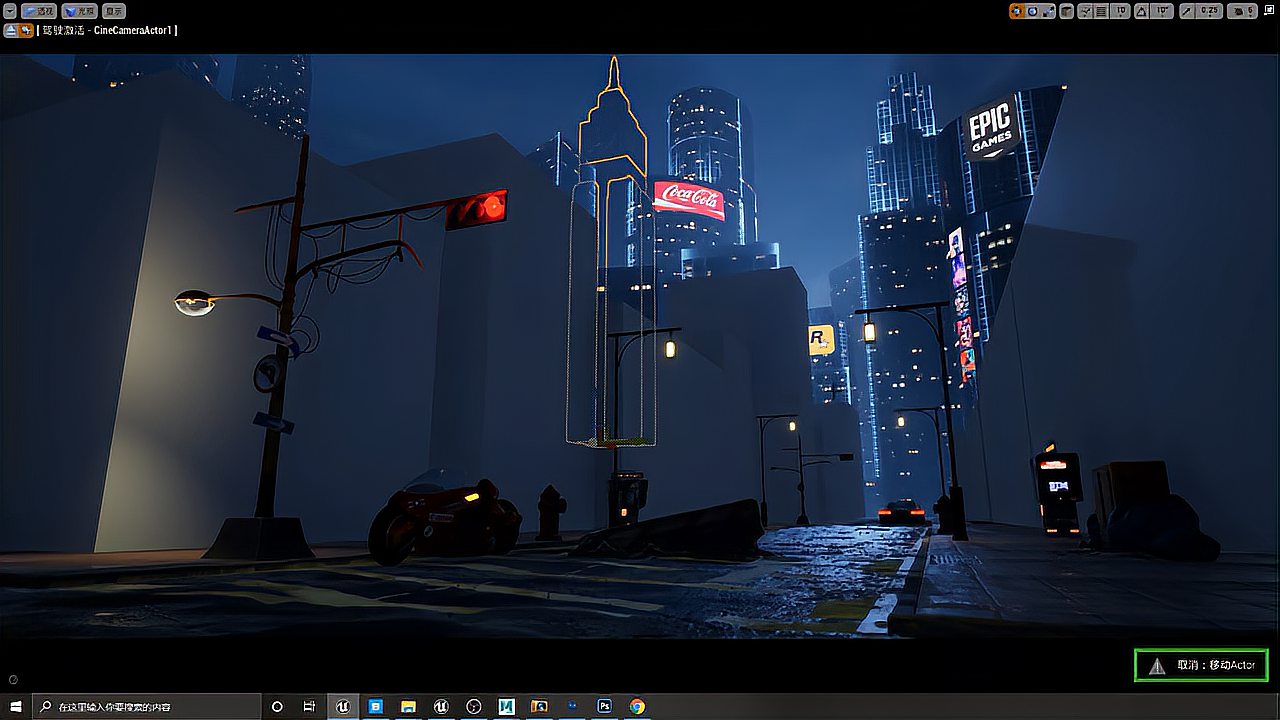Open the Windows Start menu
The height and width of the screenshot is (720, 1280).
[x=16, y=706]
